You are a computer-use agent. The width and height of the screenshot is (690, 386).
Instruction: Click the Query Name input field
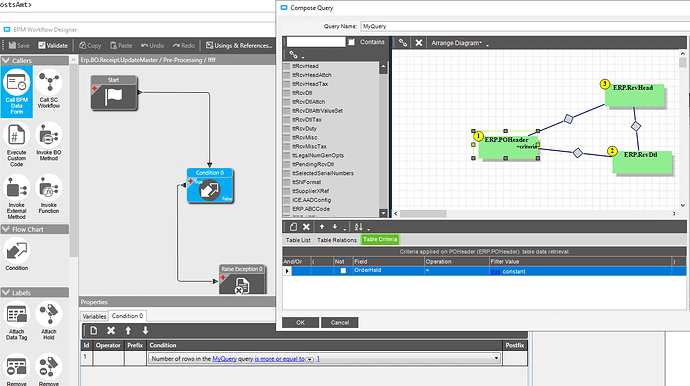pyautogui.click(x=525, y=26)
